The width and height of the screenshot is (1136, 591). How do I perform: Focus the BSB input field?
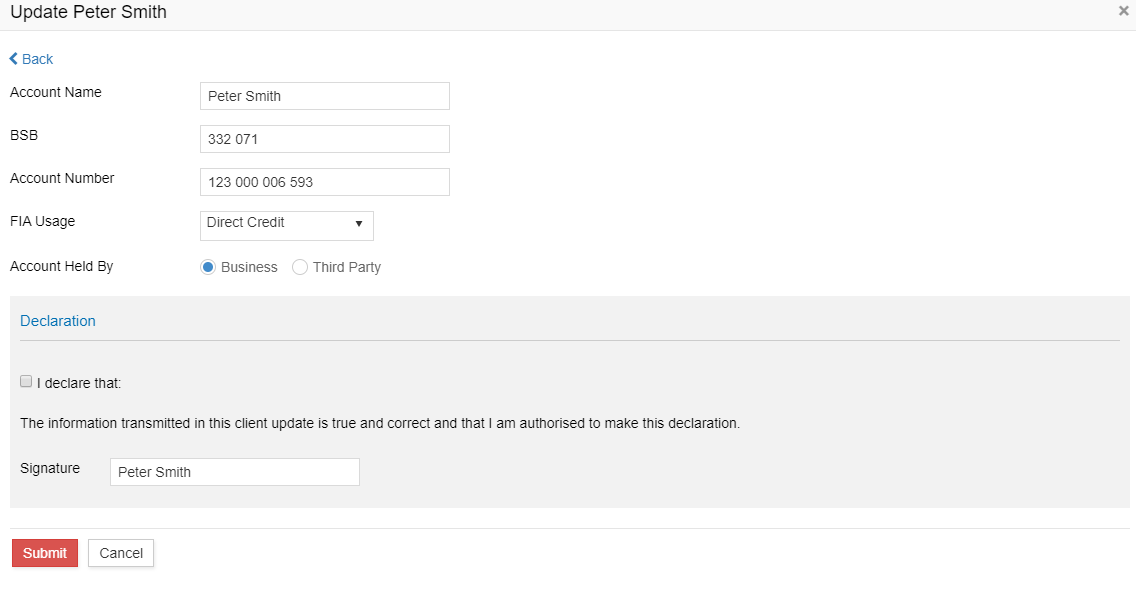pos(324,139)
